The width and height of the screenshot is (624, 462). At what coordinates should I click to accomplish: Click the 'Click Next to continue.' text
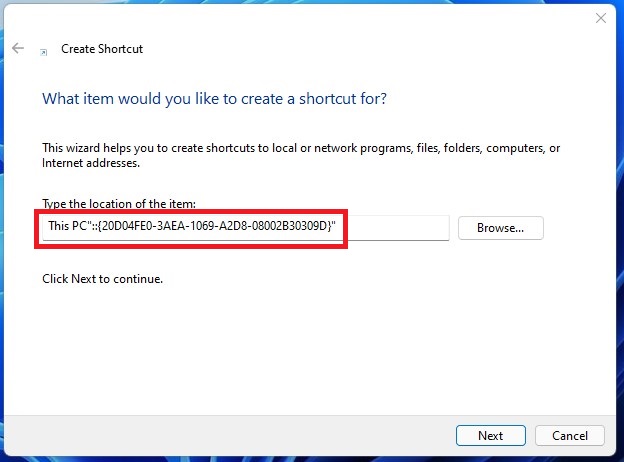tap(103, 279)
